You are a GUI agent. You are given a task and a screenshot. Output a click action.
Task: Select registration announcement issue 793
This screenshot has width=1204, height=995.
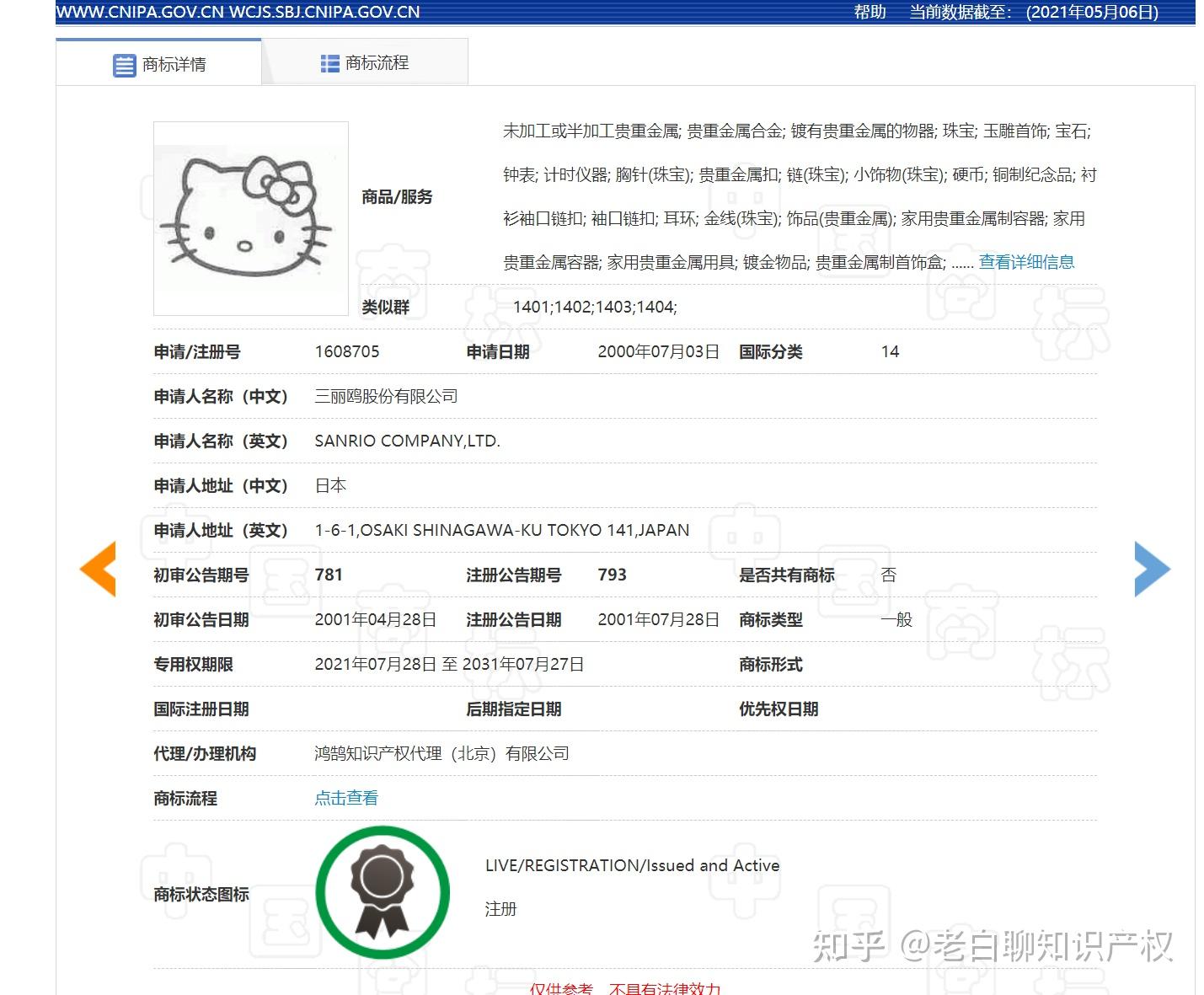(x=613, y=575)
